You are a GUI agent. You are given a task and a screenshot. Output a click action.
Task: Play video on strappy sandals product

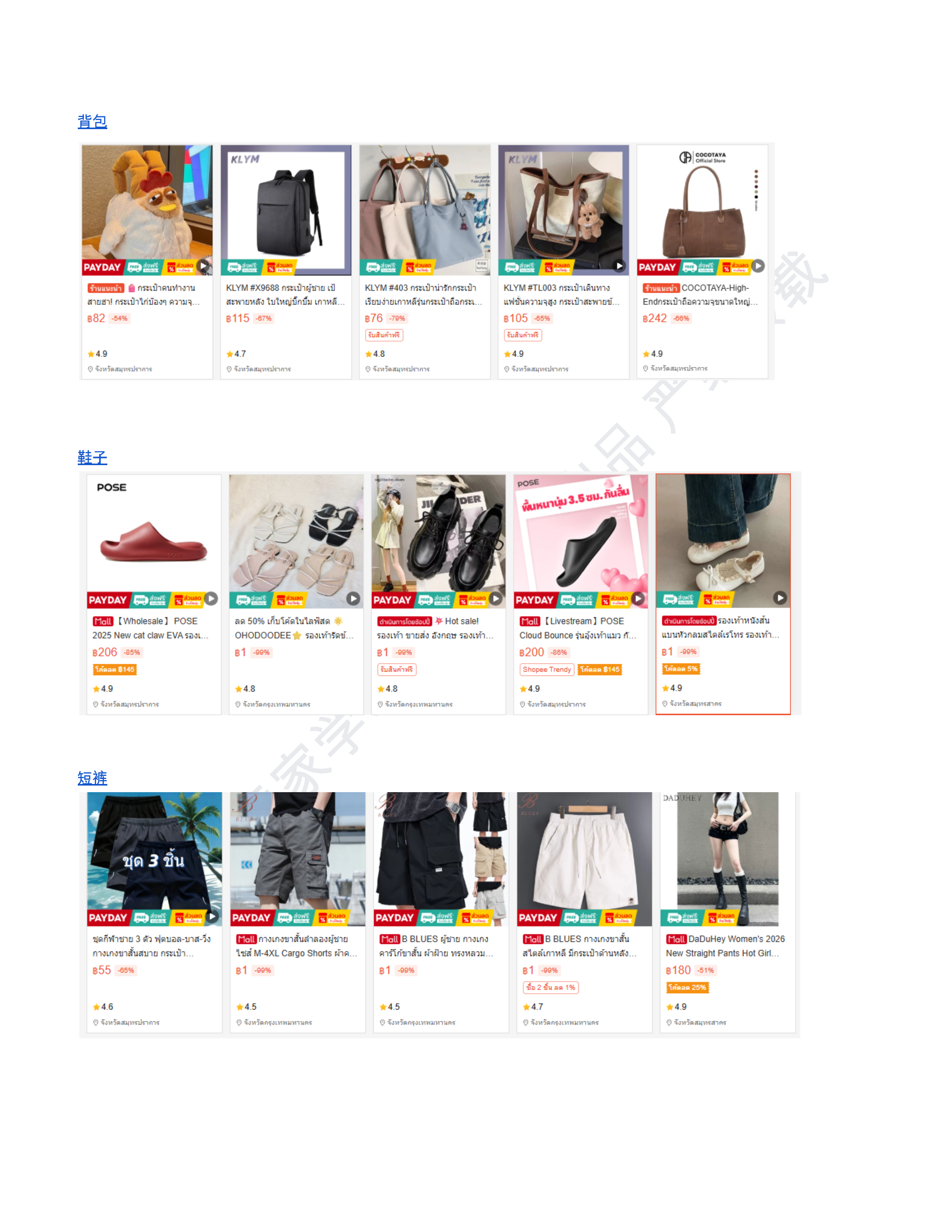353,598
